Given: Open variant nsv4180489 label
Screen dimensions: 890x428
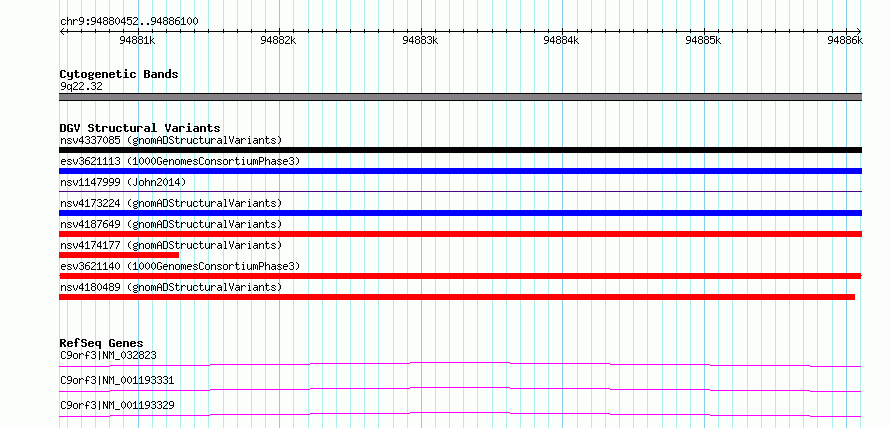Looking at the screenshot, I should [x=171, y=287].
